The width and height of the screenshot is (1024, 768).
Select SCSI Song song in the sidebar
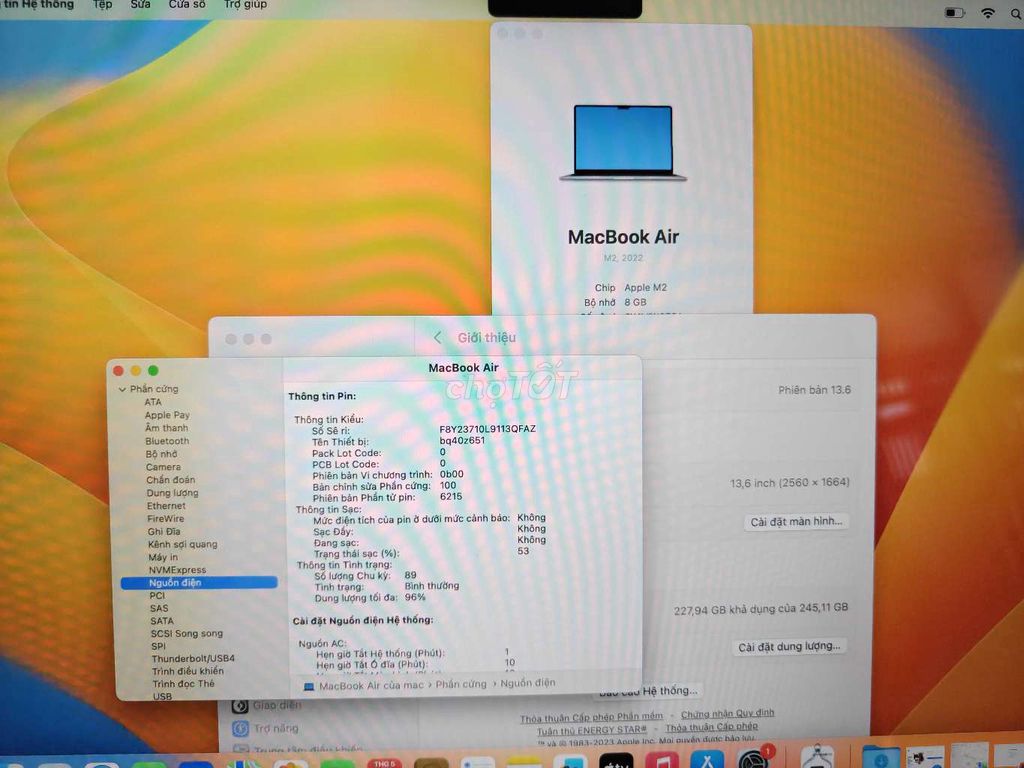(x=186, y=633)
